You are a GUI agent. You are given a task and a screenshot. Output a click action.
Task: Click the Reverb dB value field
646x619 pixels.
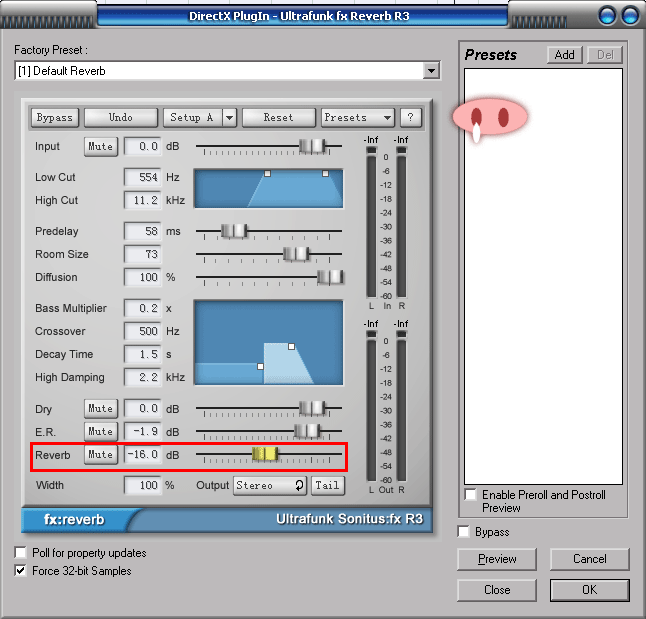coord(143,455)
